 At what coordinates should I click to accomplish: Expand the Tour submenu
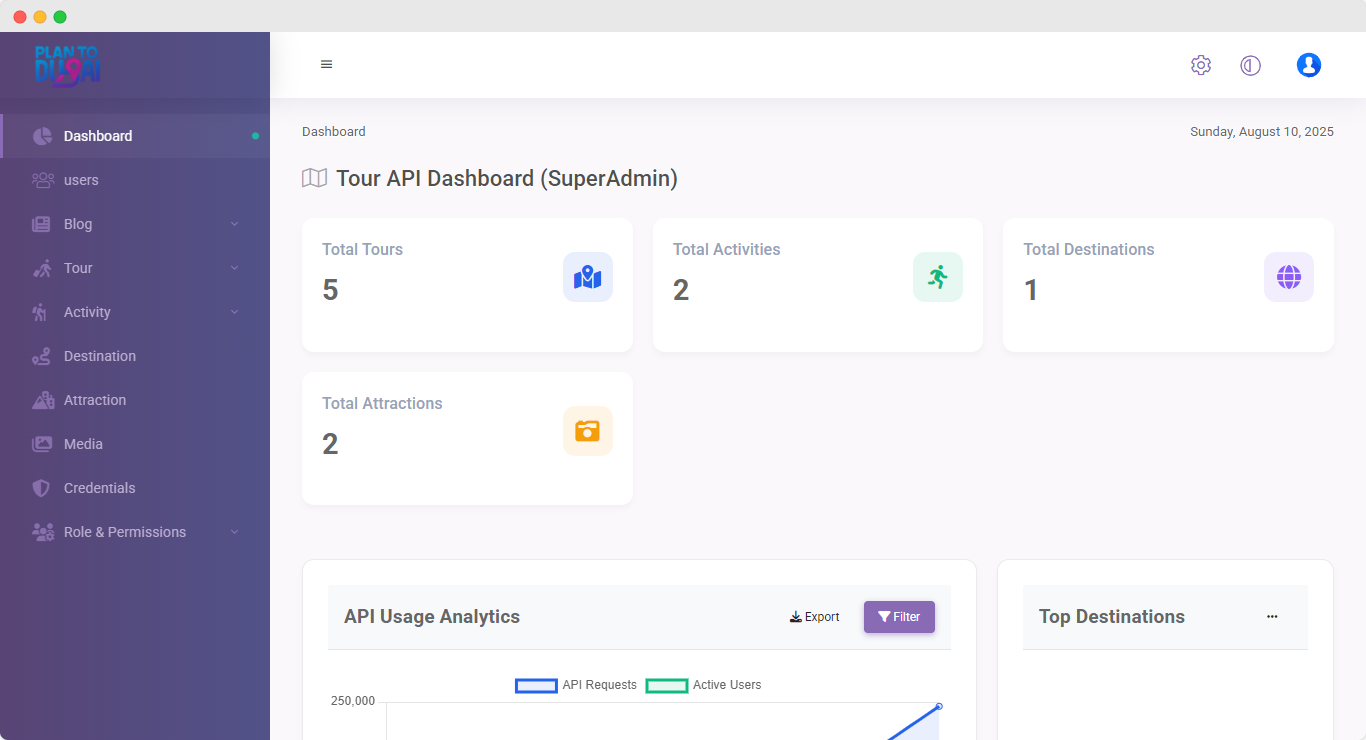[x=235, y=268]
